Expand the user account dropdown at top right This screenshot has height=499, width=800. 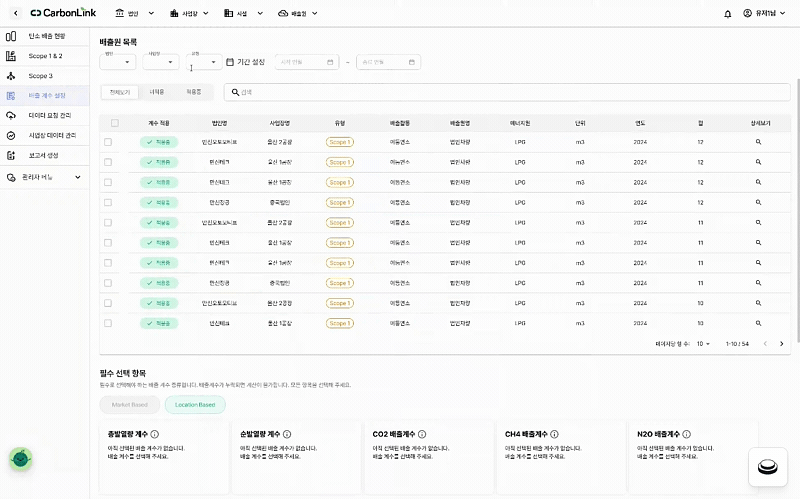click(x=764, y=13)
